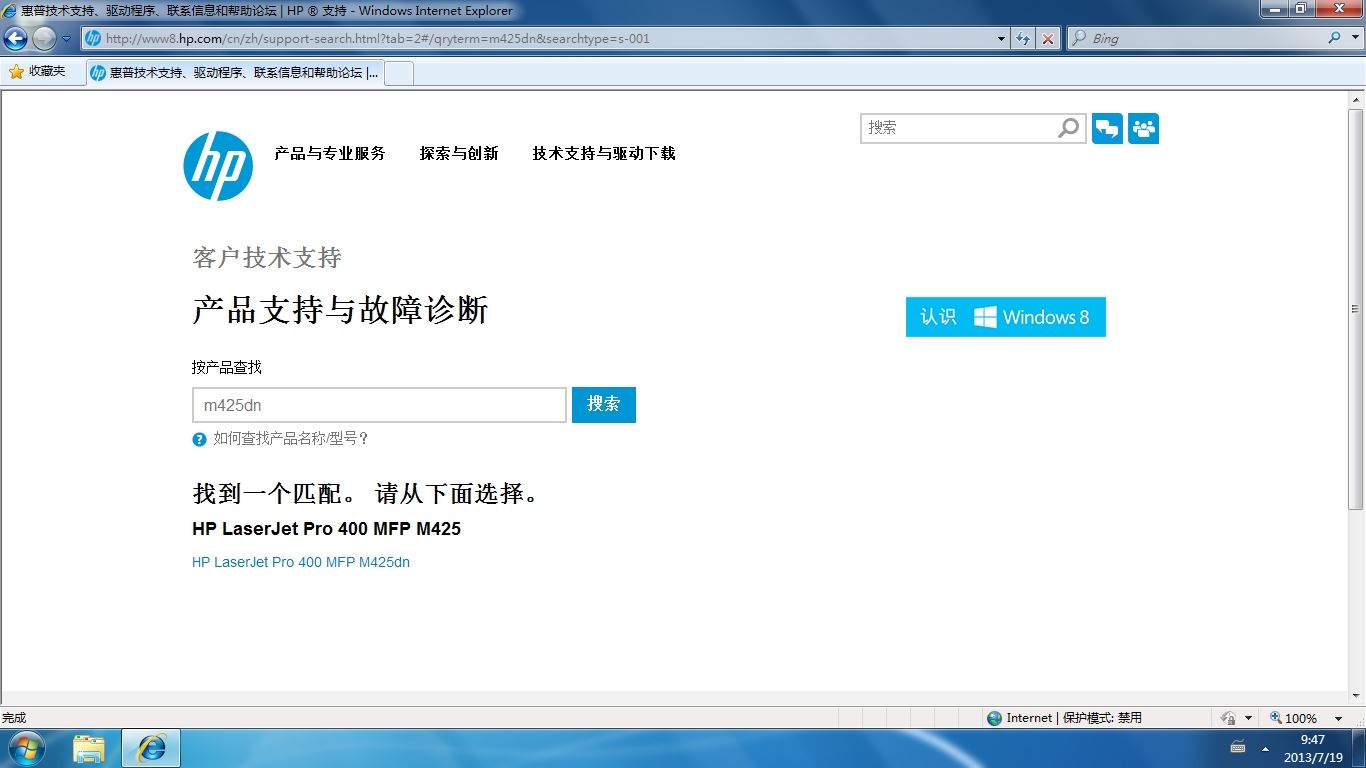This screenshot has width=1366, height=768.
Task: Open the blue chat bubbles icon
Action: [1107, 129]
